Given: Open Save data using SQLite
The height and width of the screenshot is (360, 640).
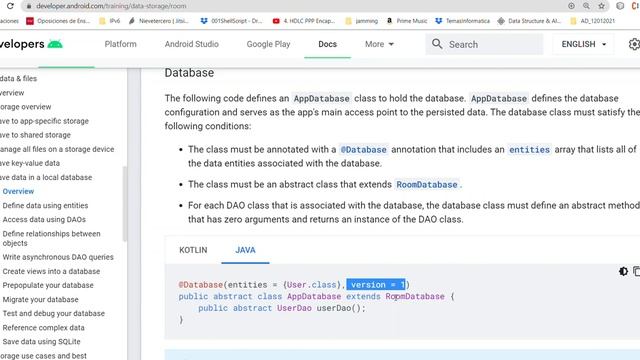Looking at the screenshot, I should 41,341.
